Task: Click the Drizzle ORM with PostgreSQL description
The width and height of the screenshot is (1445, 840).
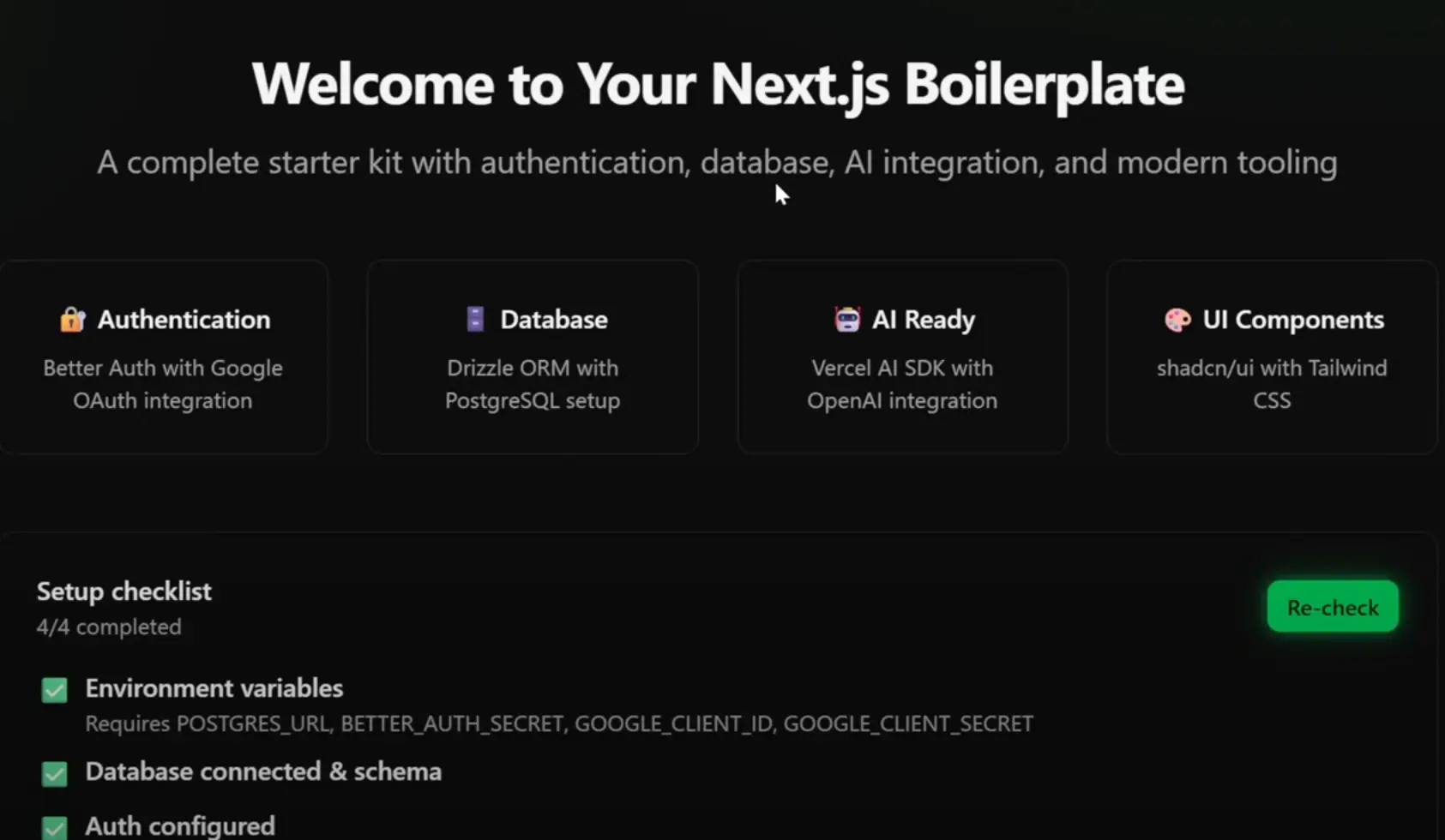Action: pos(533,384)
